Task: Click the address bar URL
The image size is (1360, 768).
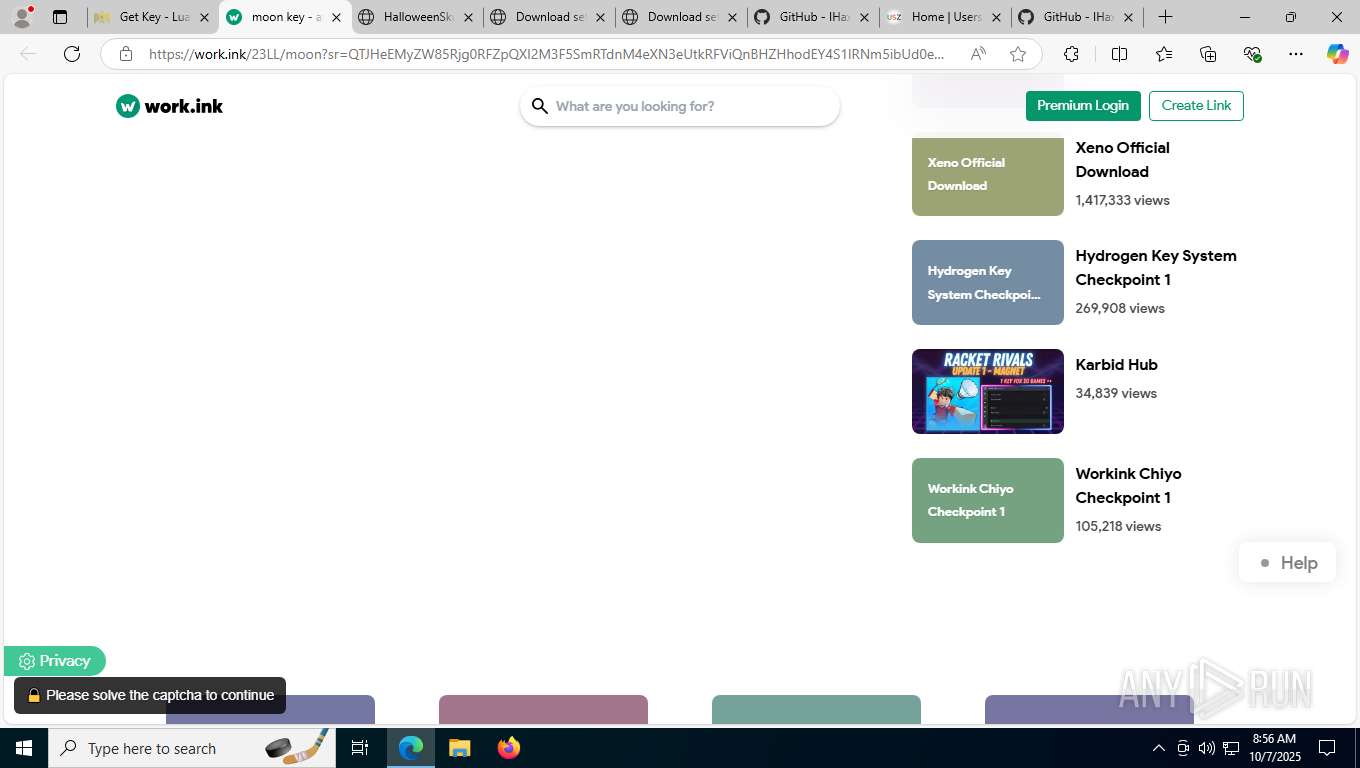Action: [546, 54]
